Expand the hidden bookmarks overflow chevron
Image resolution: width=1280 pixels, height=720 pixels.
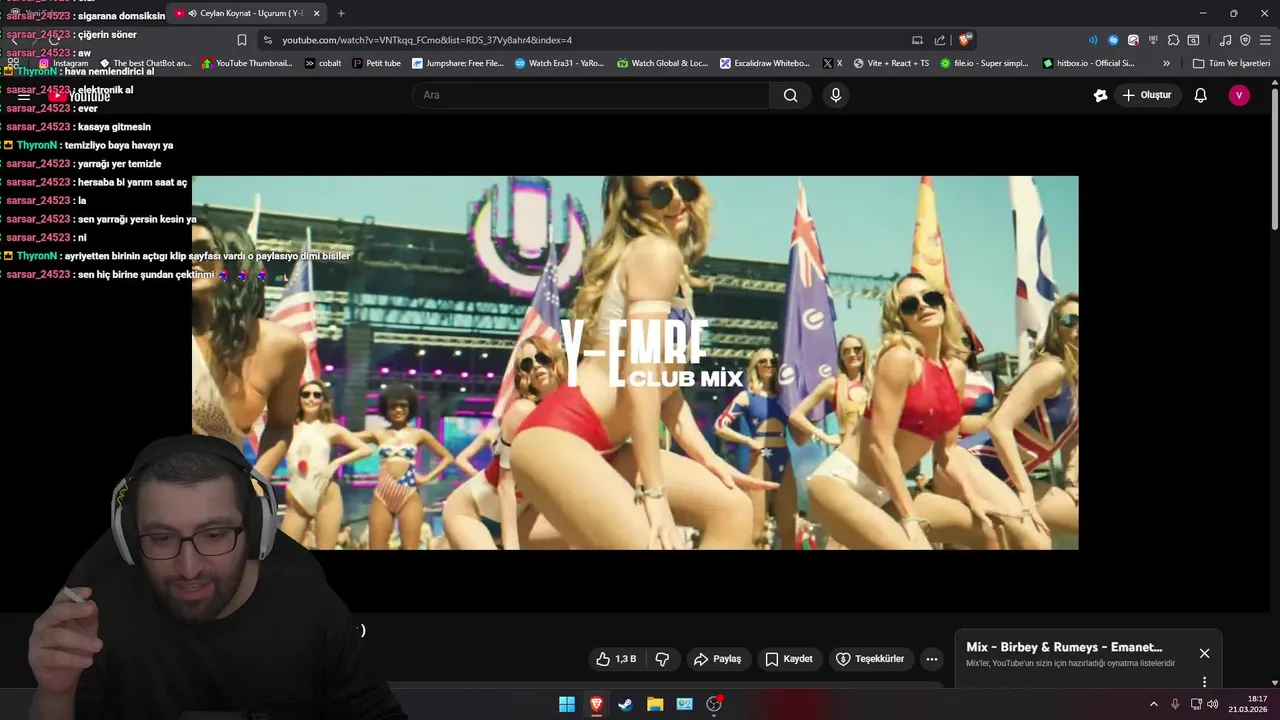click(1166, 63)
